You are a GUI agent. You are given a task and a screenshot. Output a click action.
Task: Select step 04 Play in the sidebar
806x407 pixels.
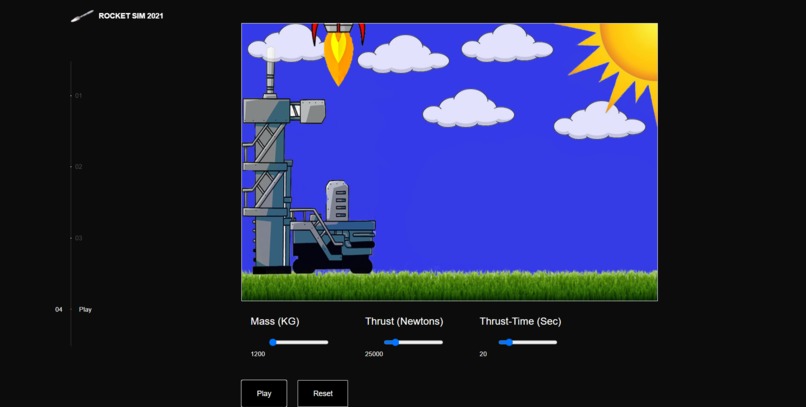[x=74, y=309]
